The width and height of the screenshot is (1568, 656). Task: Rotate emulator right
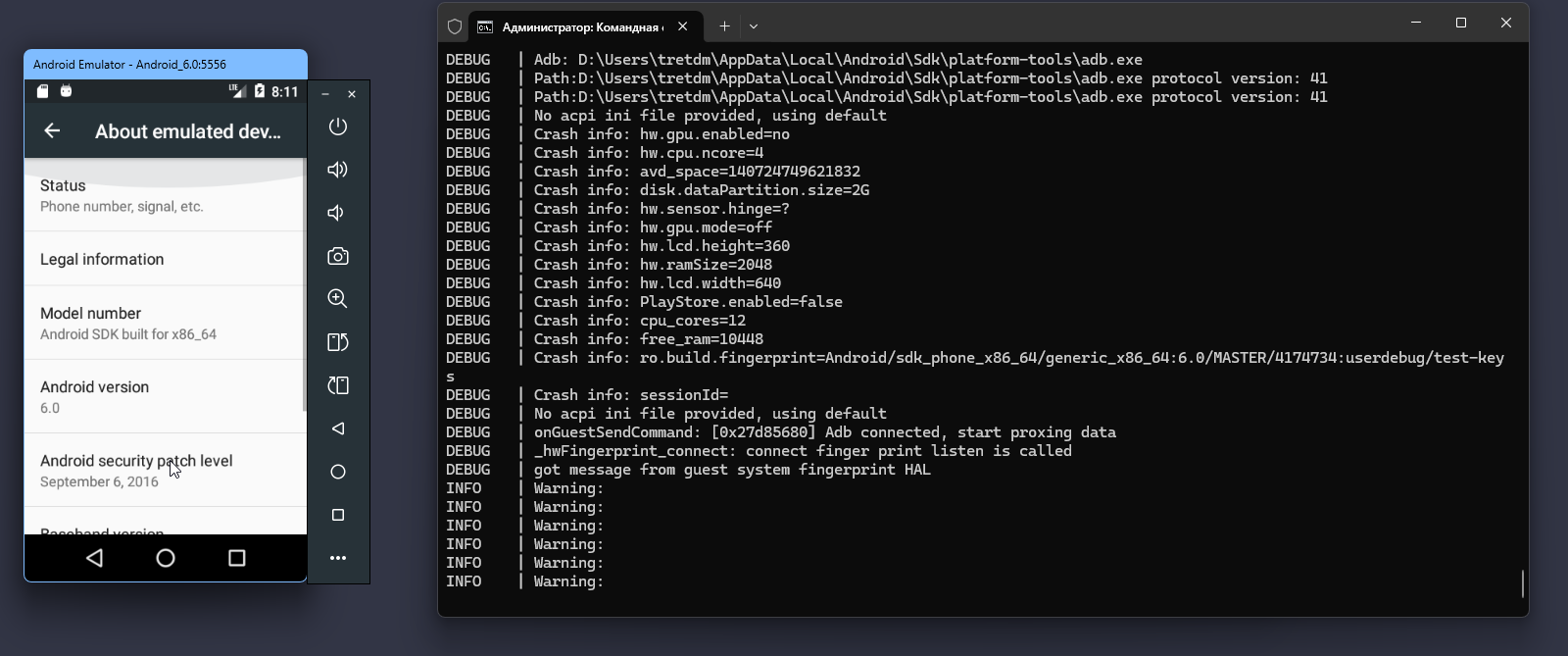(x=337, y=385)
